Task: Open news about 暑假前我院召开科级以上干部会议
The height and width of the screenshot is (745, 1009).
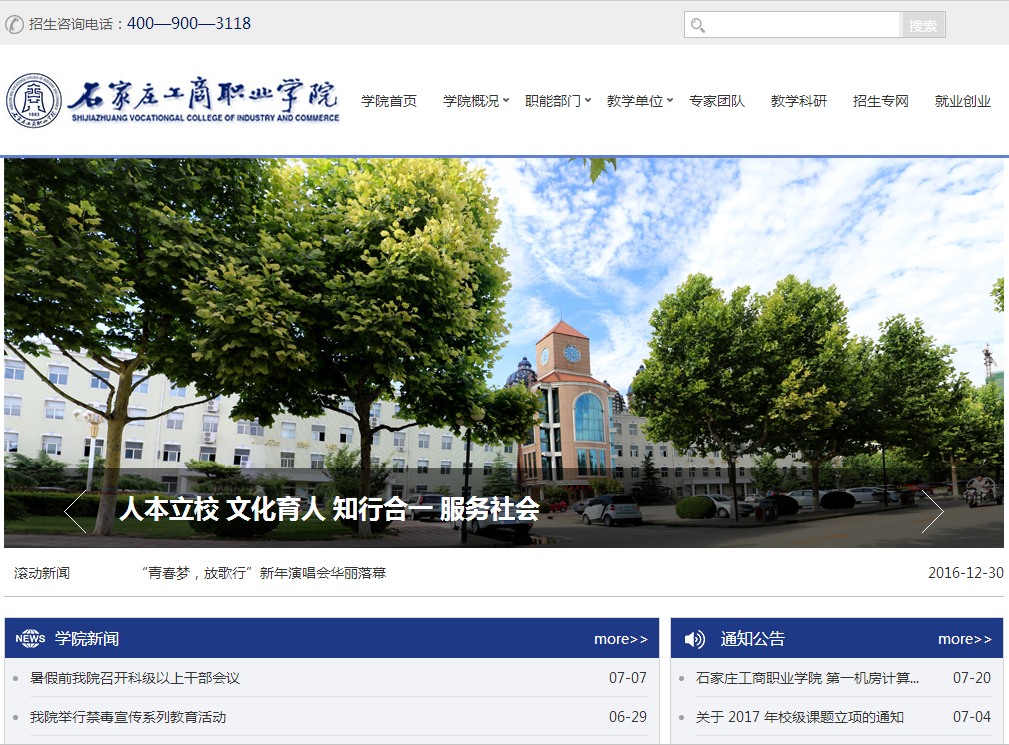Action: point(135,678)
